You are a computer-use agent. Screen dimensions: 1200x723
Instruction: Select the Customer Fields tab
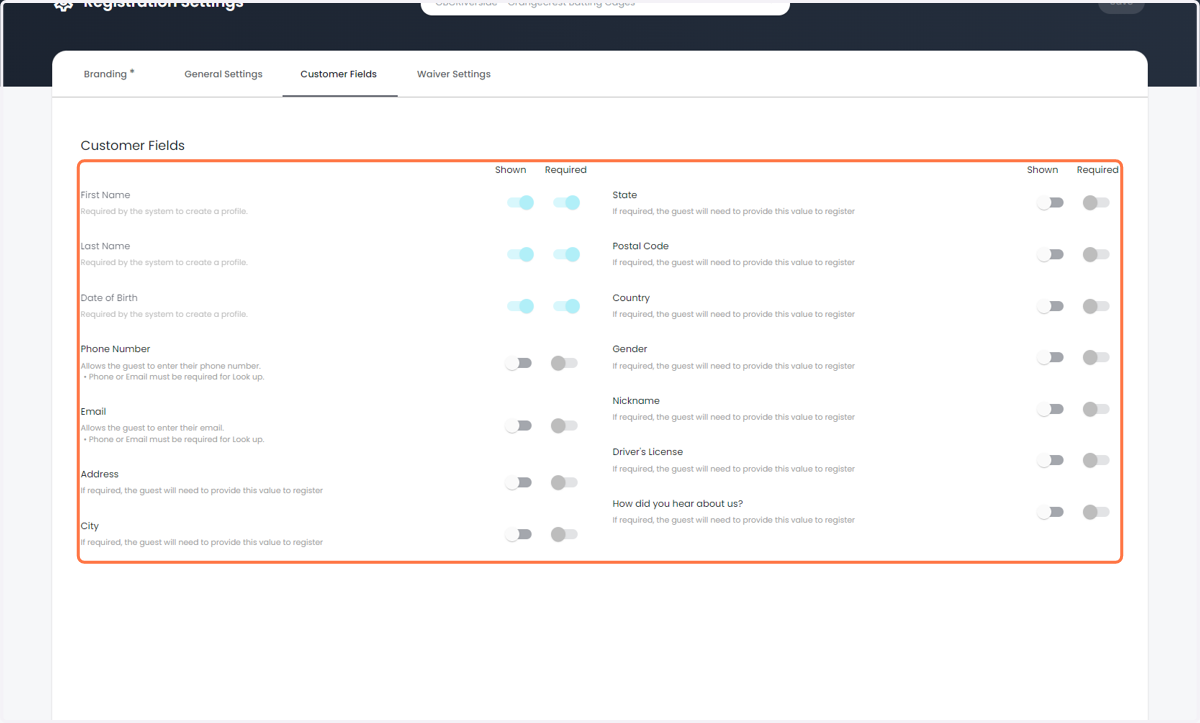click(339, 74)
